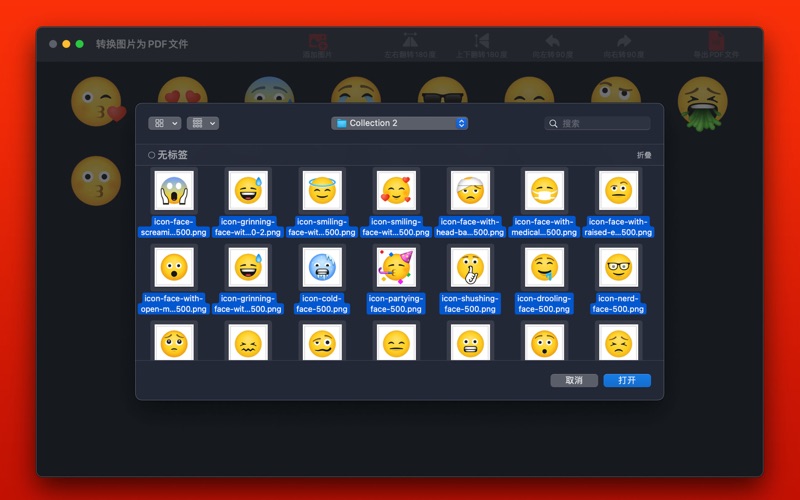Image resolution: width=800 pixels, height=500 pixels.
Task: Pick the drooling face file icon
Action: [544, 267]
